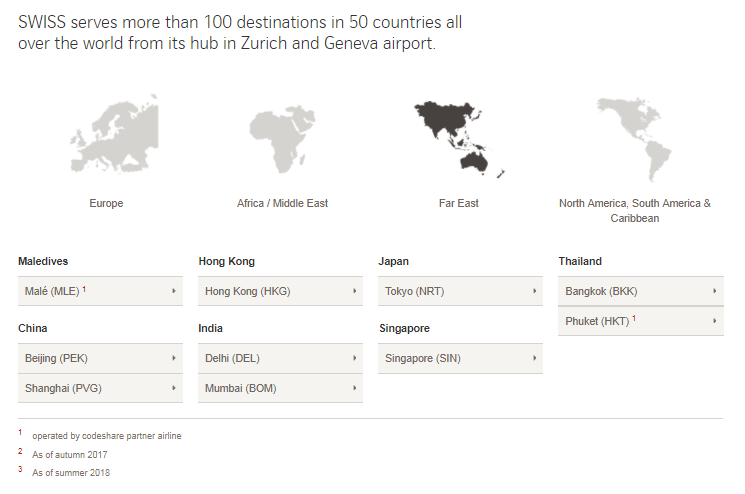Expand arrow on Beijing (PEK) row
The image size is (745, 494).
[174, 358]
